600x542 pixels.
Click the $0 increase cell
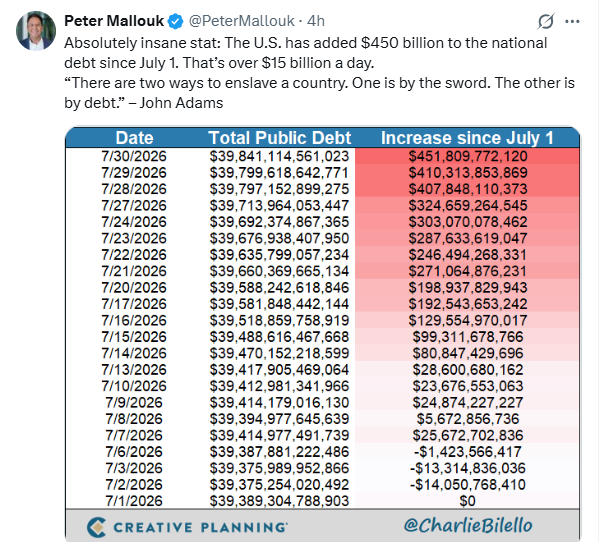[468, 501]
